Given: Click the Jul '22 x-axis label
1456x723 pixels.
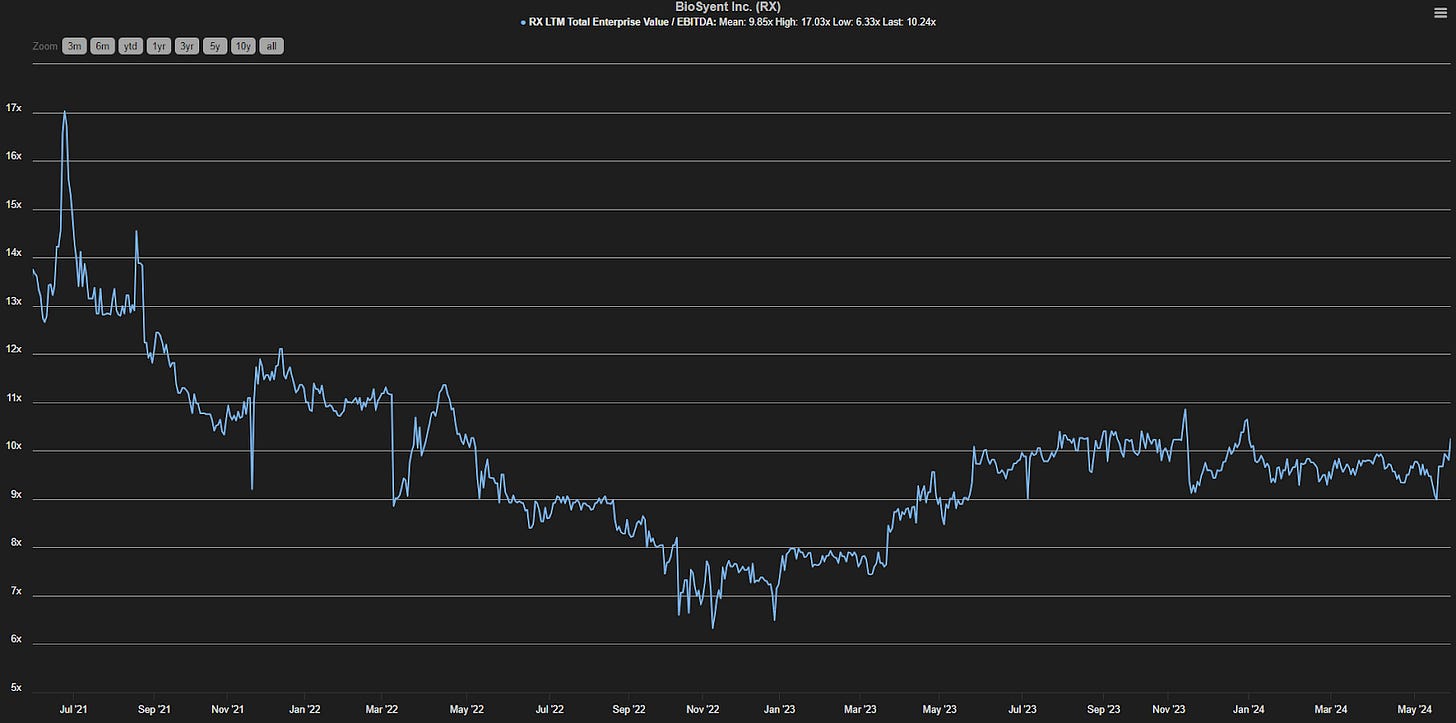Looking at the screenshot, I should [550, 709].
